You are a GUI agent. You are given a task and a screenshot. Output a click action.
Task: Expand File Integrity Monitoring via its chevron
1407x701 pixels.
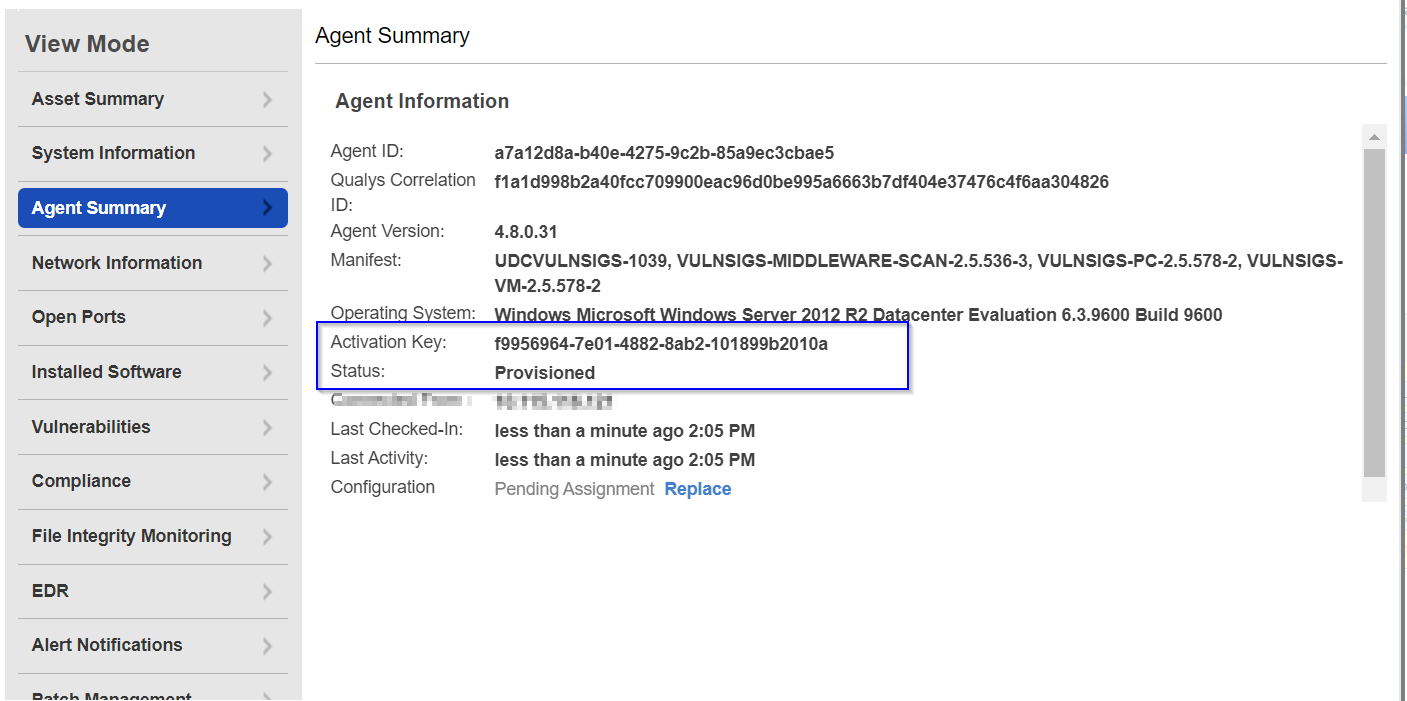(x=267, y=537)
